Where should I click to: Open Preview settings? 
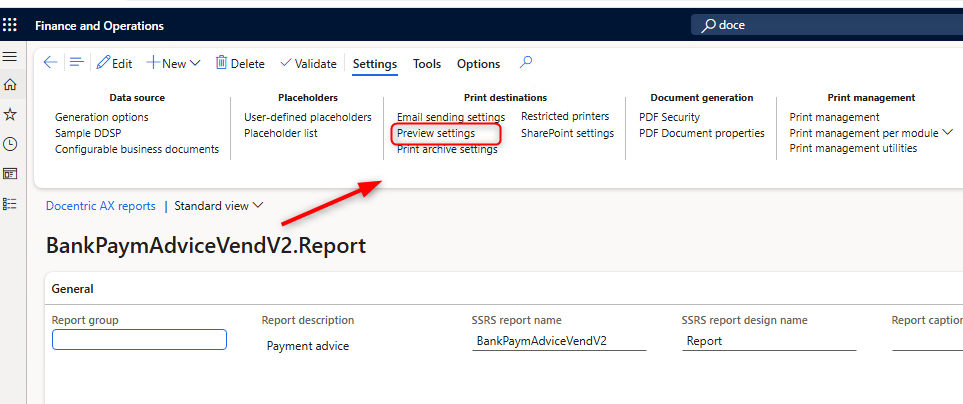tap(436, 133)
